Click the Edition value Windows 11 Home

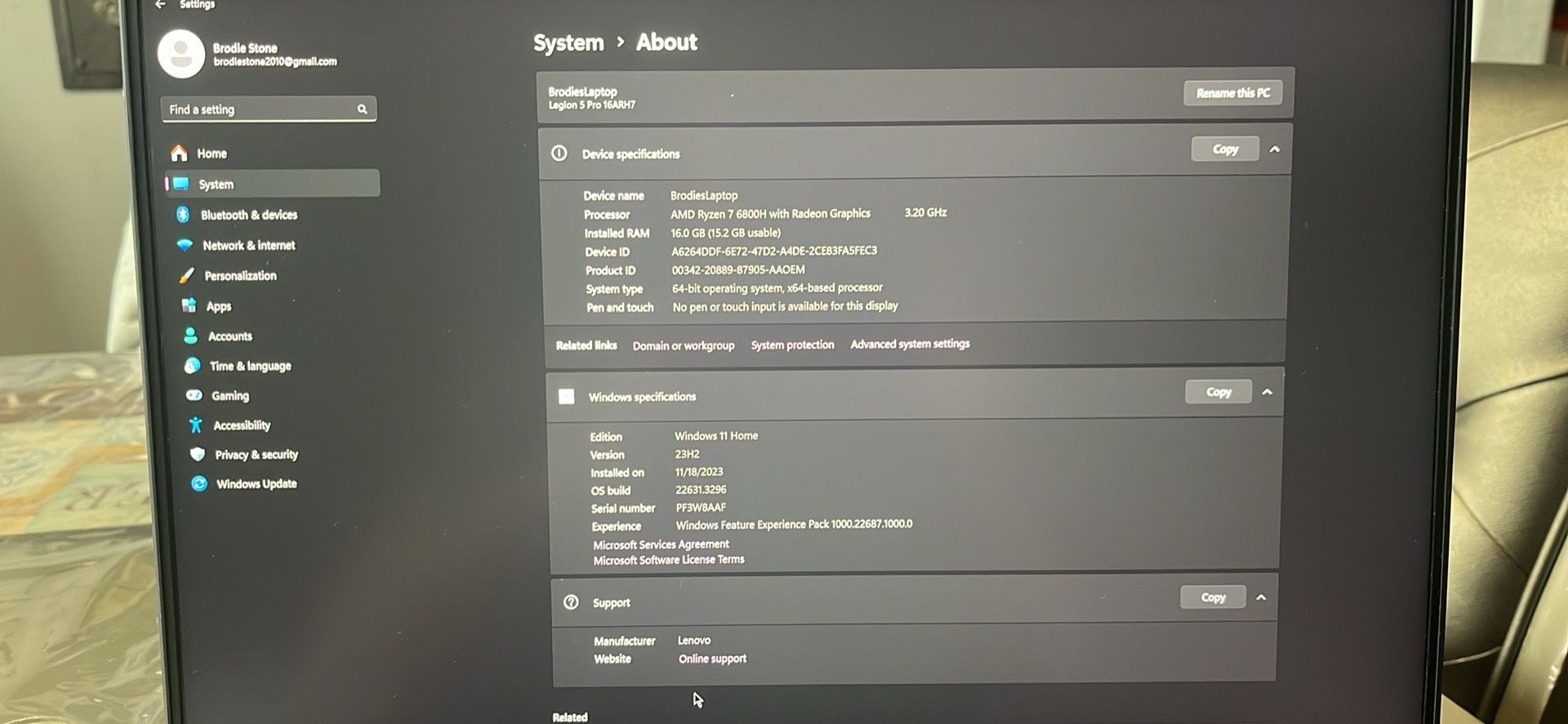pyautogui.click(x=716, y=436)
